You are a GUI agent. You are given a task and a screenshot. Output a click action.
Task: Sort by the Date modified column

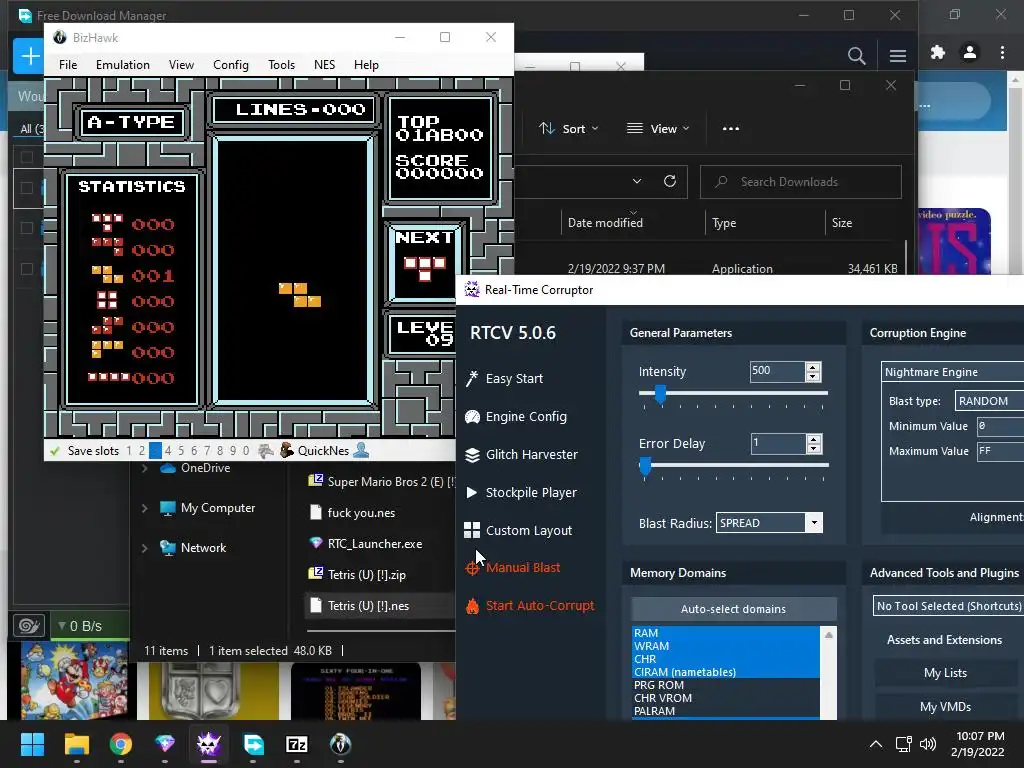click(x=605, y=223)
